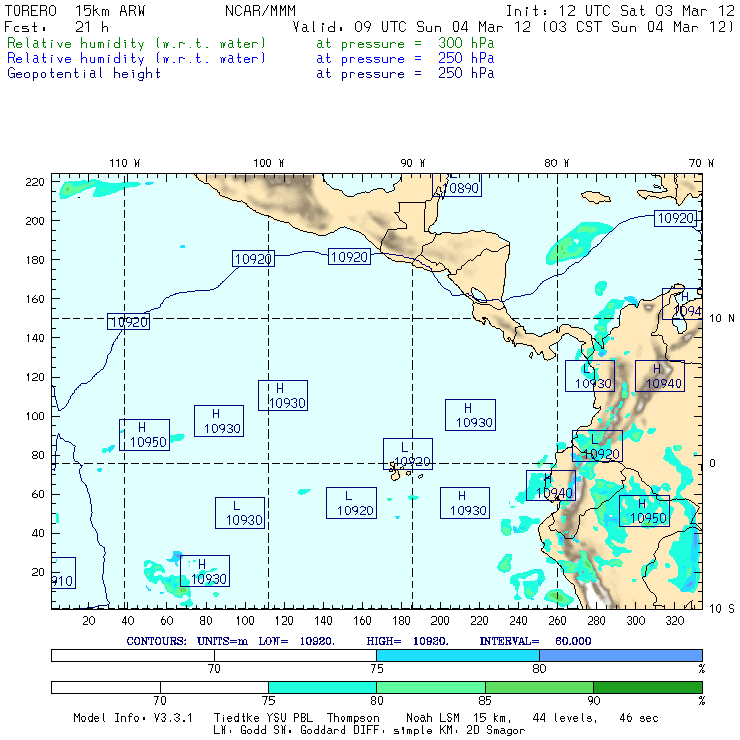Screen dimensions: 740x740
Task: Click the H 10950 marker near 110 W
Action: point(144,435)
